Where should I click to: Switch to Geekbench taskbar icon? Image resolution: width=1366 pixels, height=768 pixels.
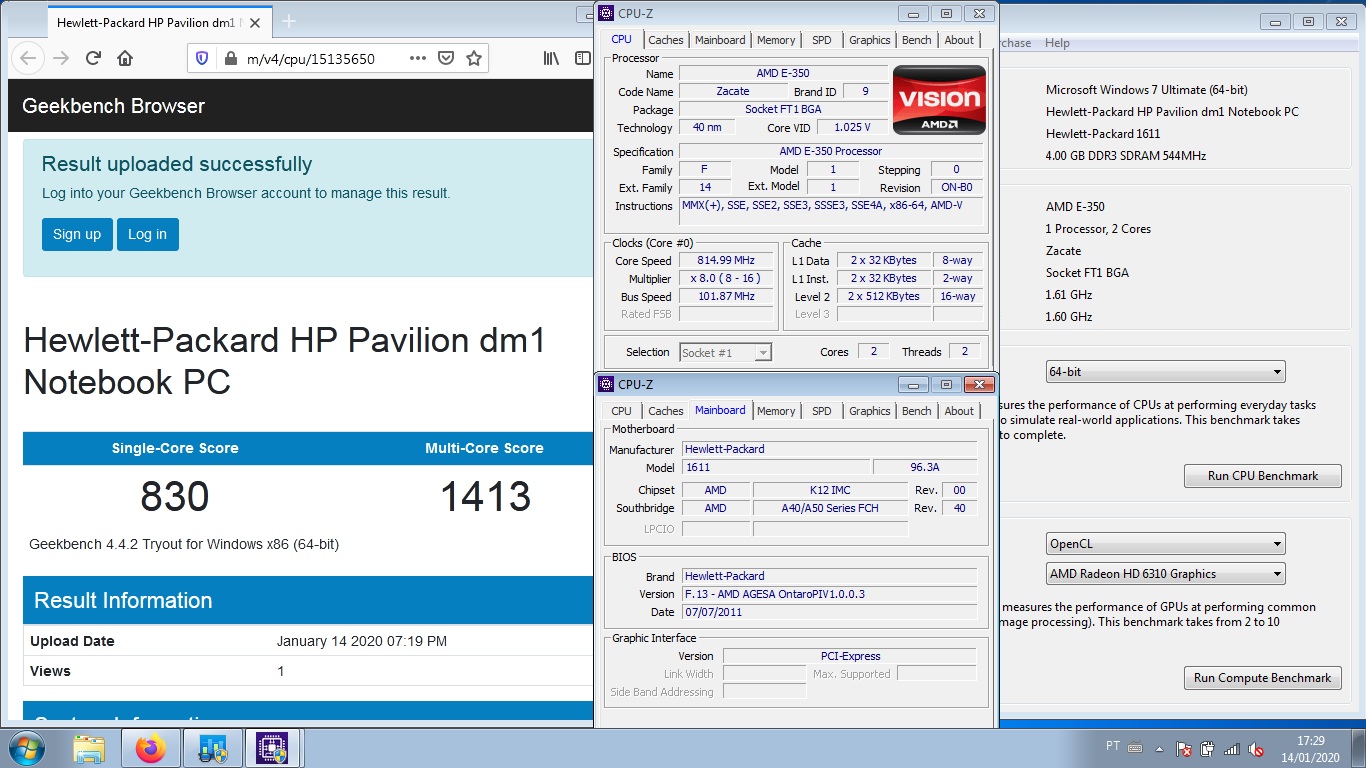pyautogui.click(x=214, y=748)
